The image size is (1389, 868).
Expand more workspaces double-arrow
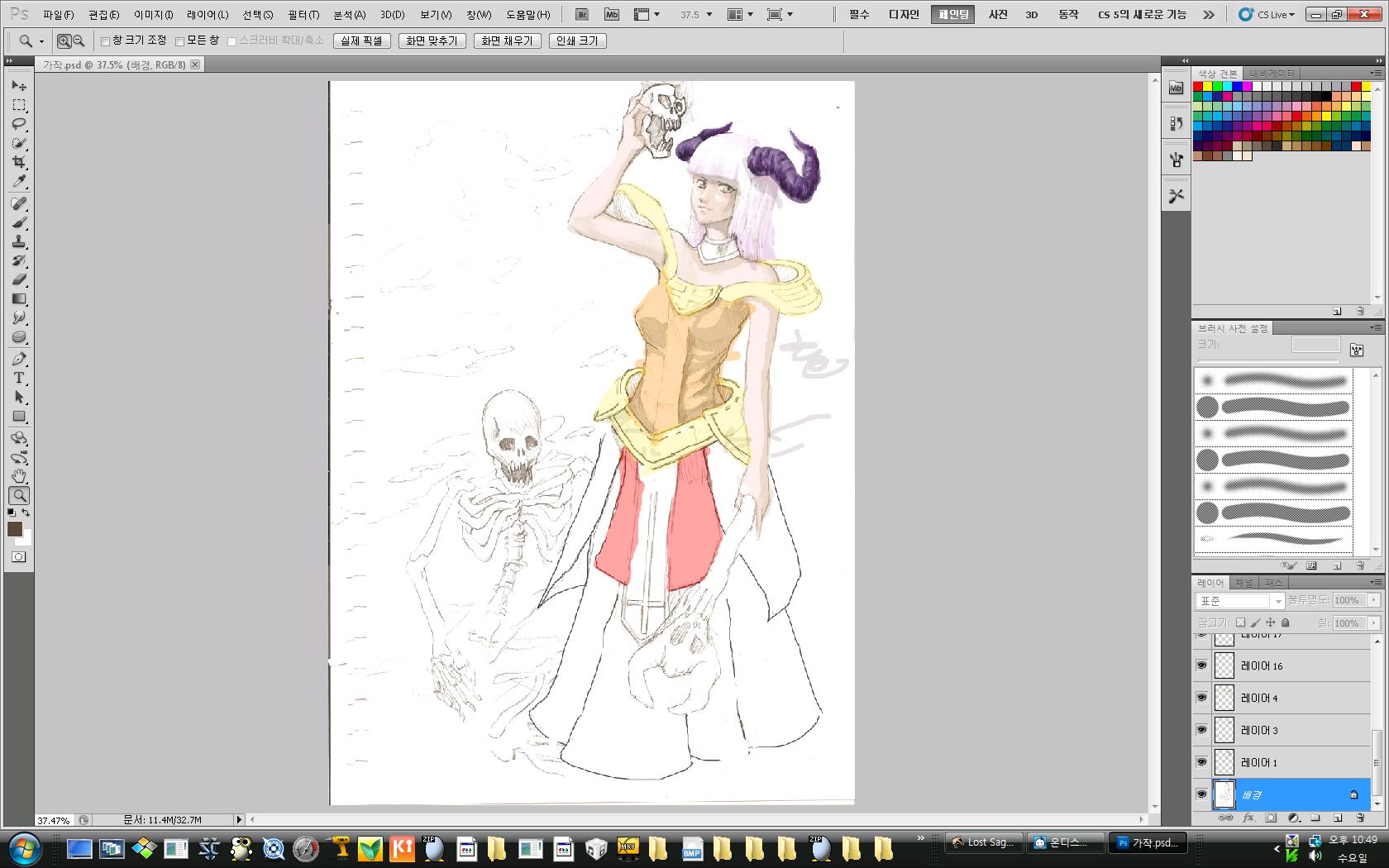[x=1209, y=15]
